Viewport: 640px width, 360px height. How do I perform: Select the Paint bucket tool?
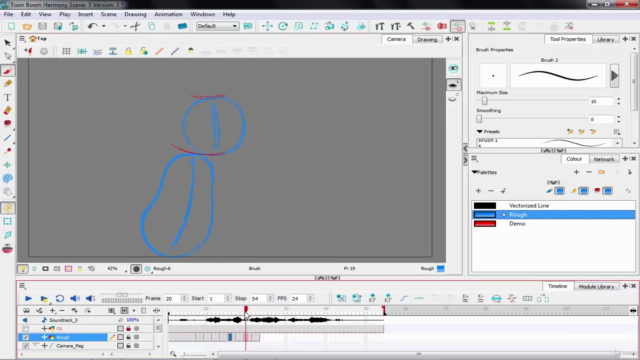8,124
